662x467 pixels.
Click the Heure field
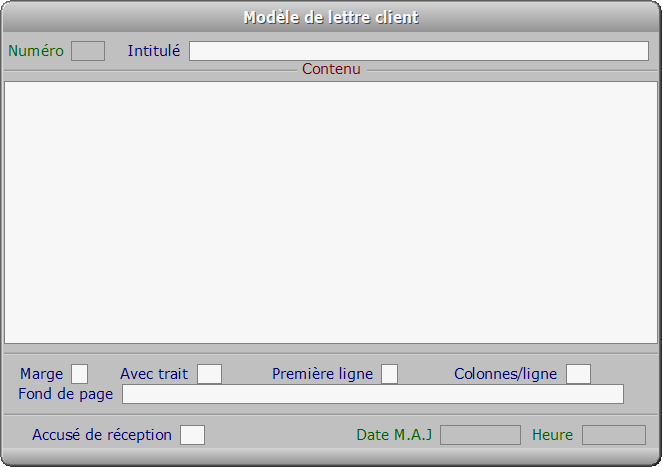[614, 435]
